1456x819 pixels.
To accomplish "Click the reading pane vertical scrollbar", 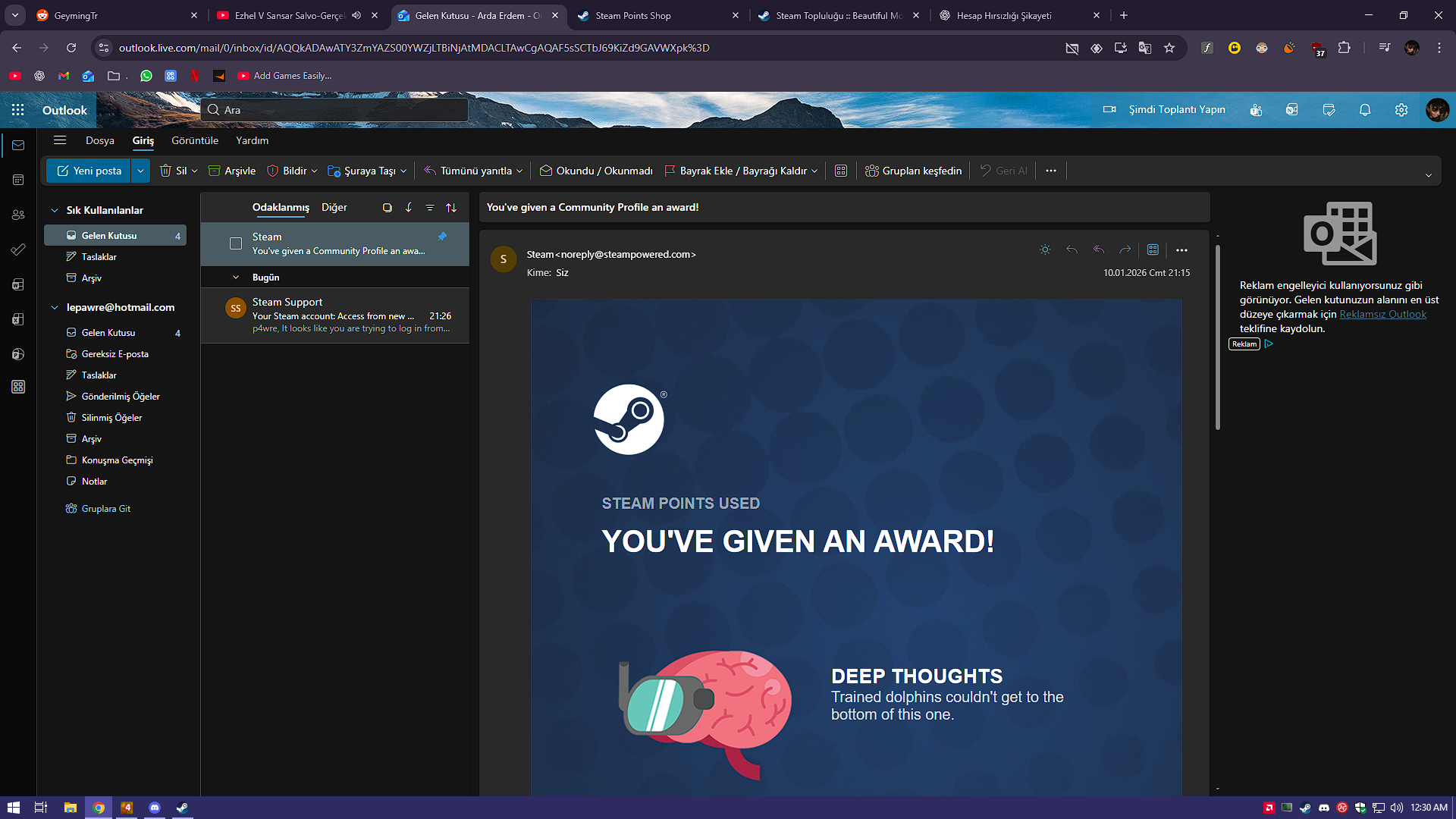I will tap(1218, 337).
